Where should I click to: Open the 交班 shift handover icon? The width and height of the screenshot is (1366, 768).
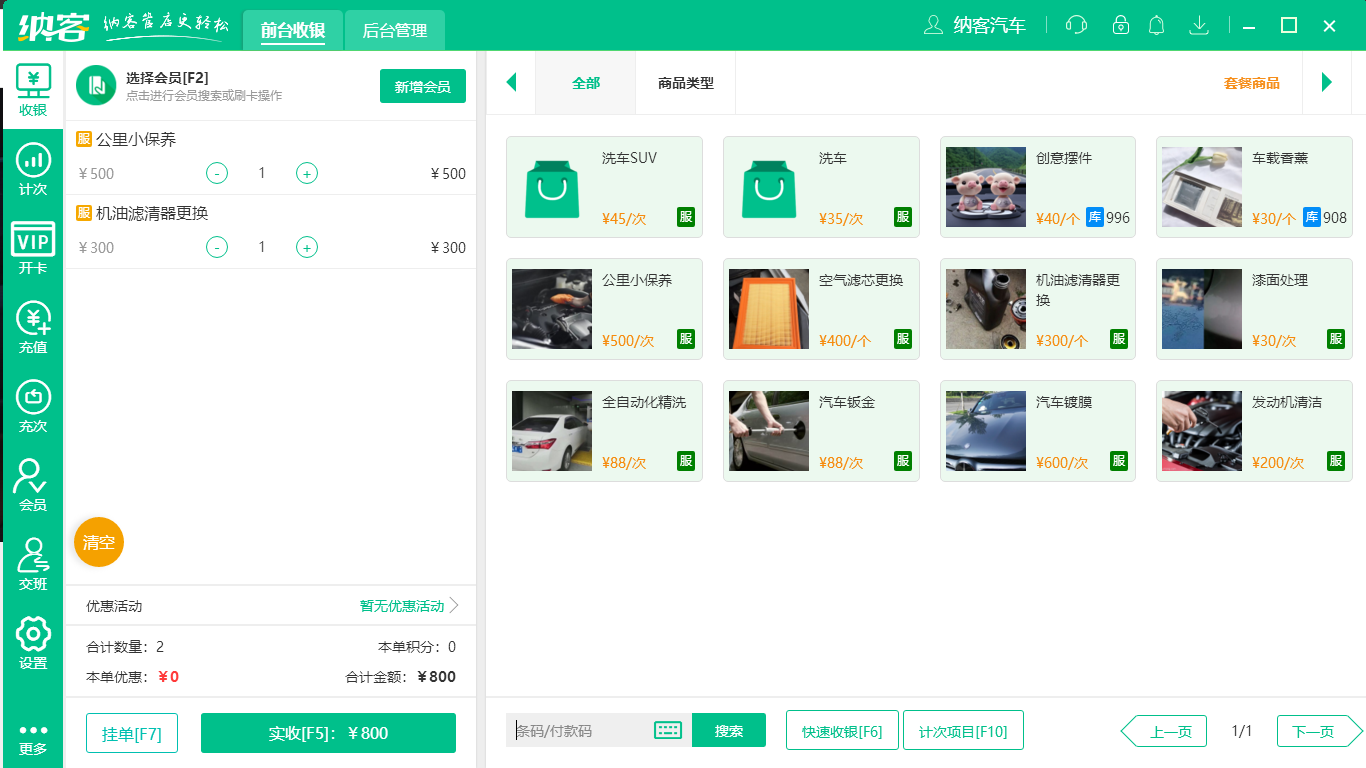(x=33, y=564)
